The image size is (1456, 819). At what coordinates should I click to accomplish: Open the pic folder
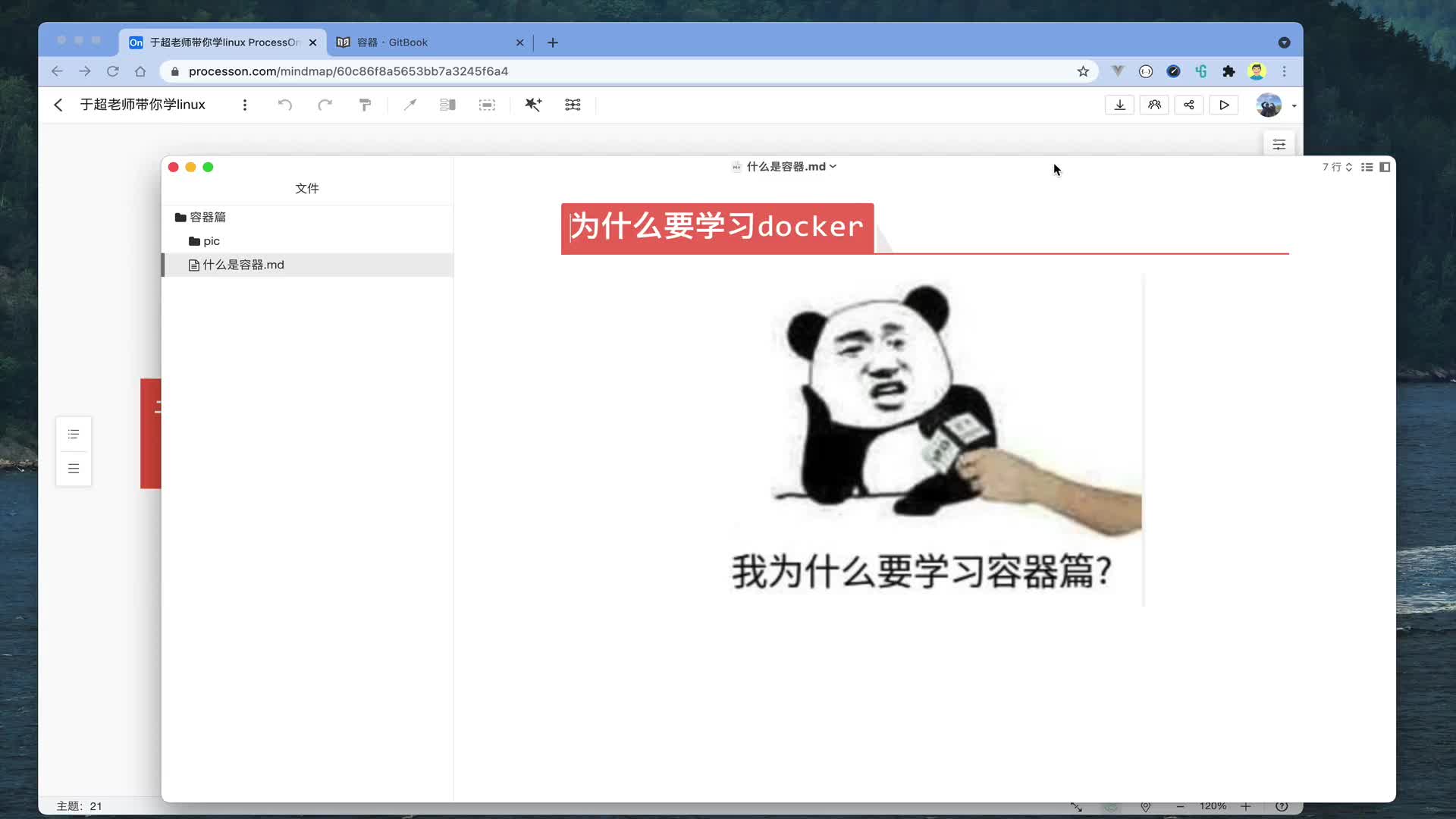tap(204, 241)
